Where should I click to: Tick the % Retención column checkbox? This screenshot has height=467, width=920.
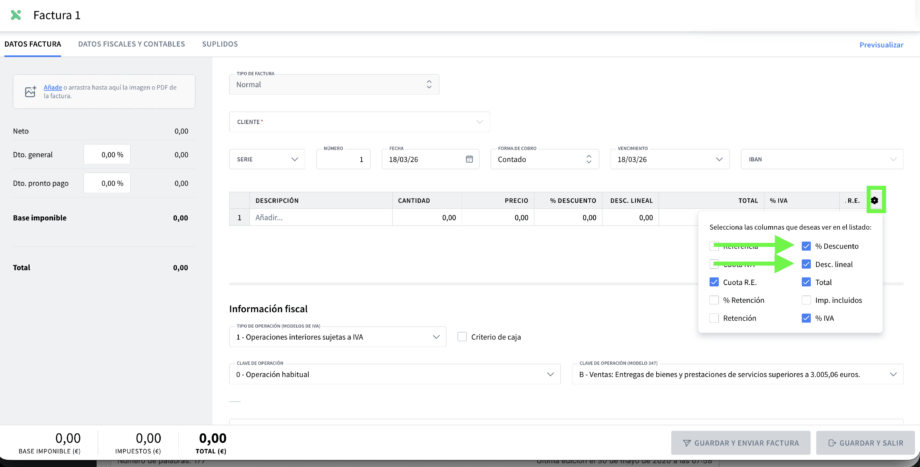click(x=714, y=300)
